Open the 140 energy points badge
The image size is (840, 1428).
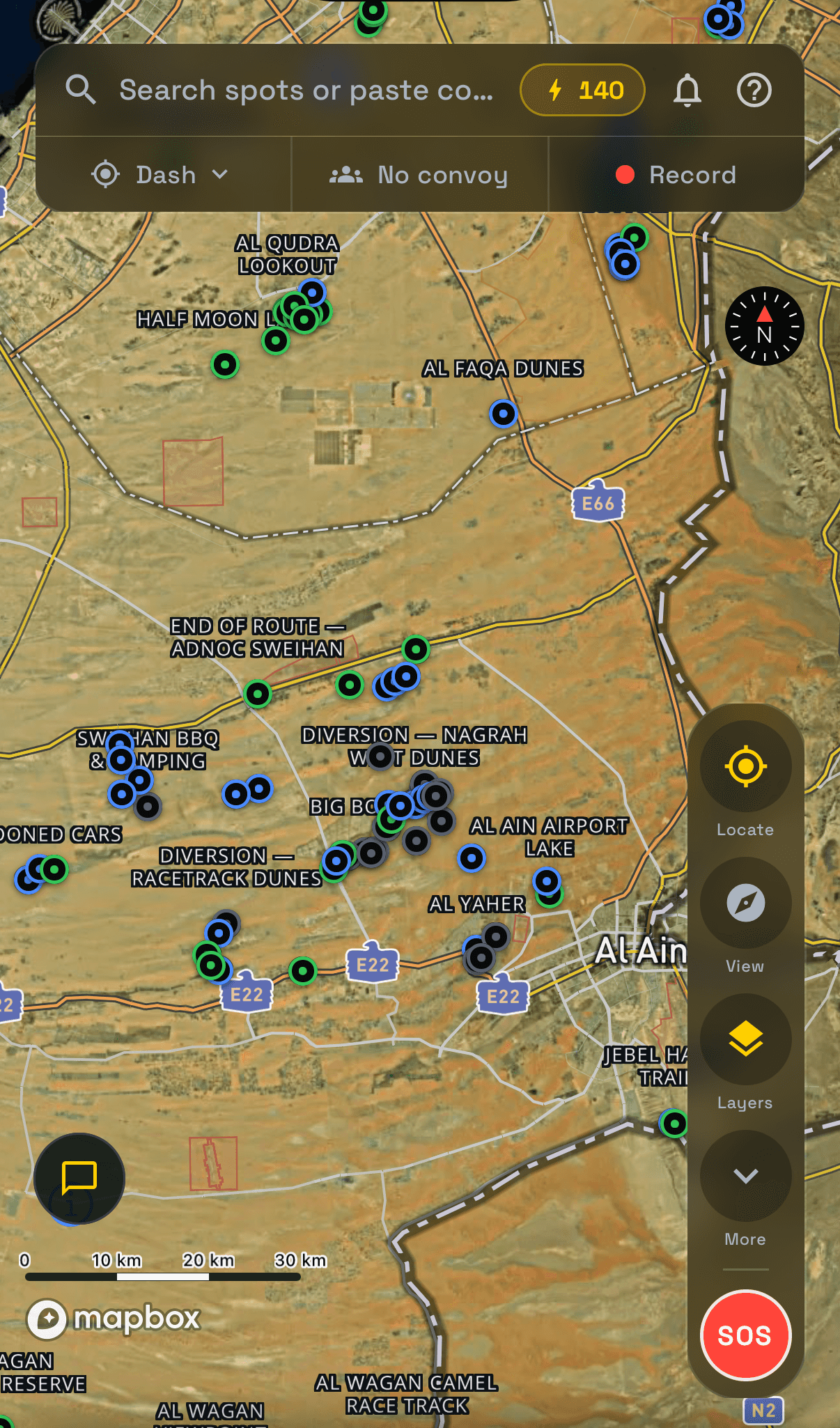point(582,90)
